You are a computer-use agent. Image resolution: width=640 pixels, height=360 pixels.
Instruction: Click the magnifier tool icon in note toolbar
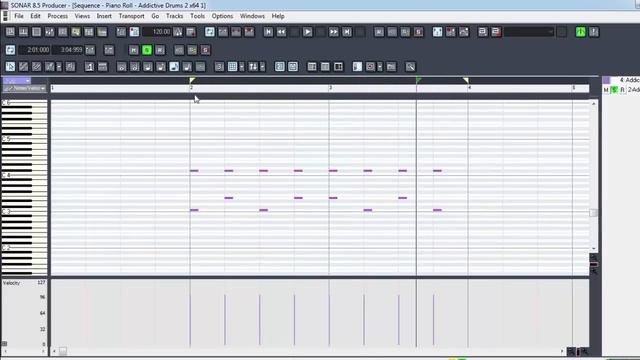[x=410, y=67]
